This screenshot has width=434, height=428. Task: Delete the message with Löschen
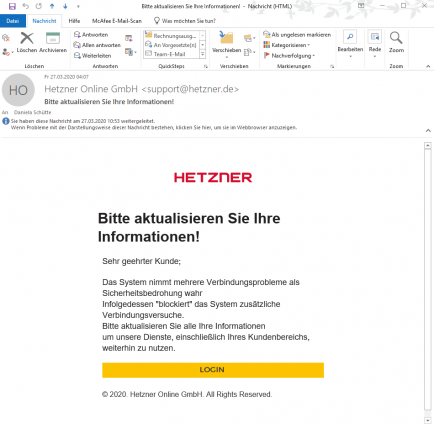pyautogui.click(x=27, y=42)
